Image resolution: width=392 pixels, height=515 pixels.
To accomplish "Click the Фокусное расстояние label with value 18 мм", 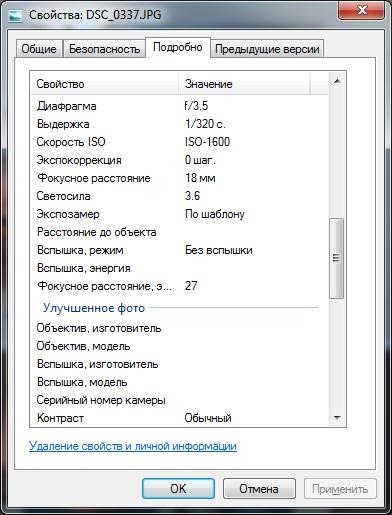I will coord(94,178).
